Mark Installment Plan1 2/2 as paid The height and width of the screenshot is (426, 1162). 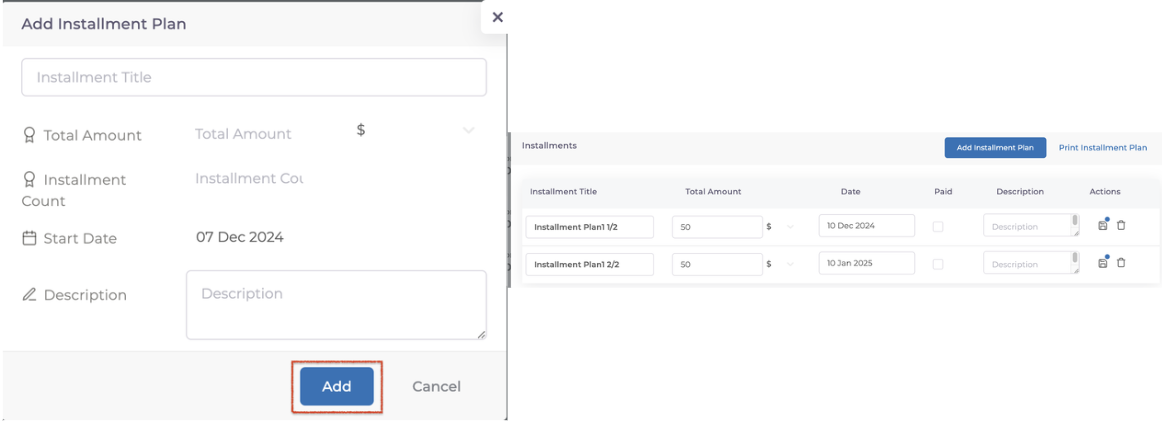[x=937, y=264]
